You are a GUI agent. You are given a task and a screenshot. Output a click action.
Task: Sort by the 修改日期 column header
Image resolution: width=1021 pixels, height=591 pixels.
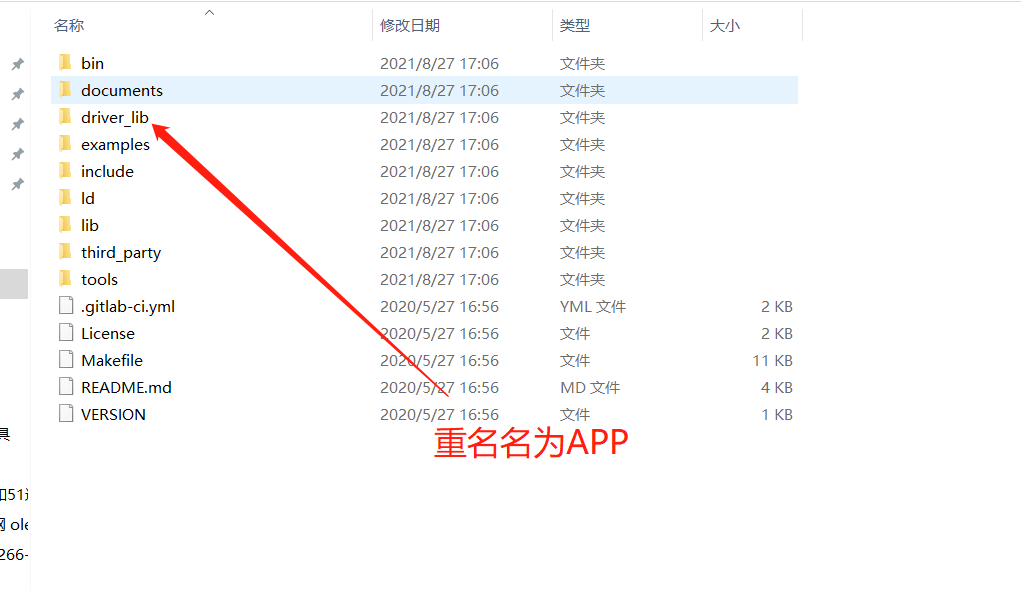tap(410, 25)
